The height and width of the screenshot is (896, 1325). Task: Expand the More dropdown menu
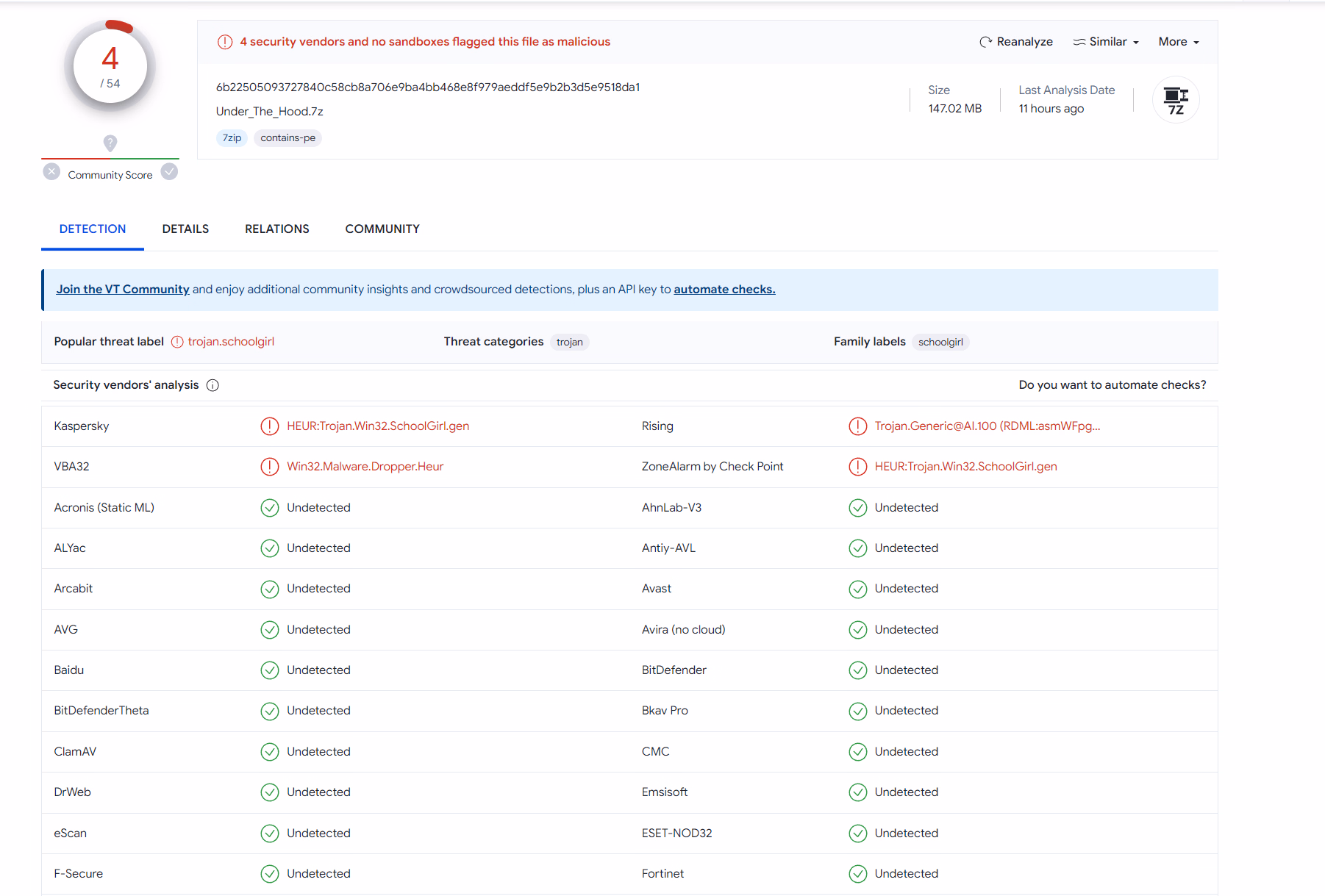[1179, 42]
